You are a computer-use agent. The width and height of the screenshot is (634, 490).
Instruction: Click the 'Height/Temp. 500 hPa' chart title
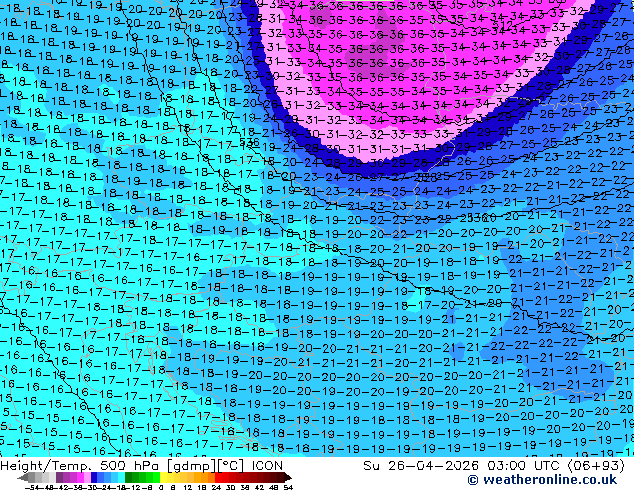click(78, 466)
